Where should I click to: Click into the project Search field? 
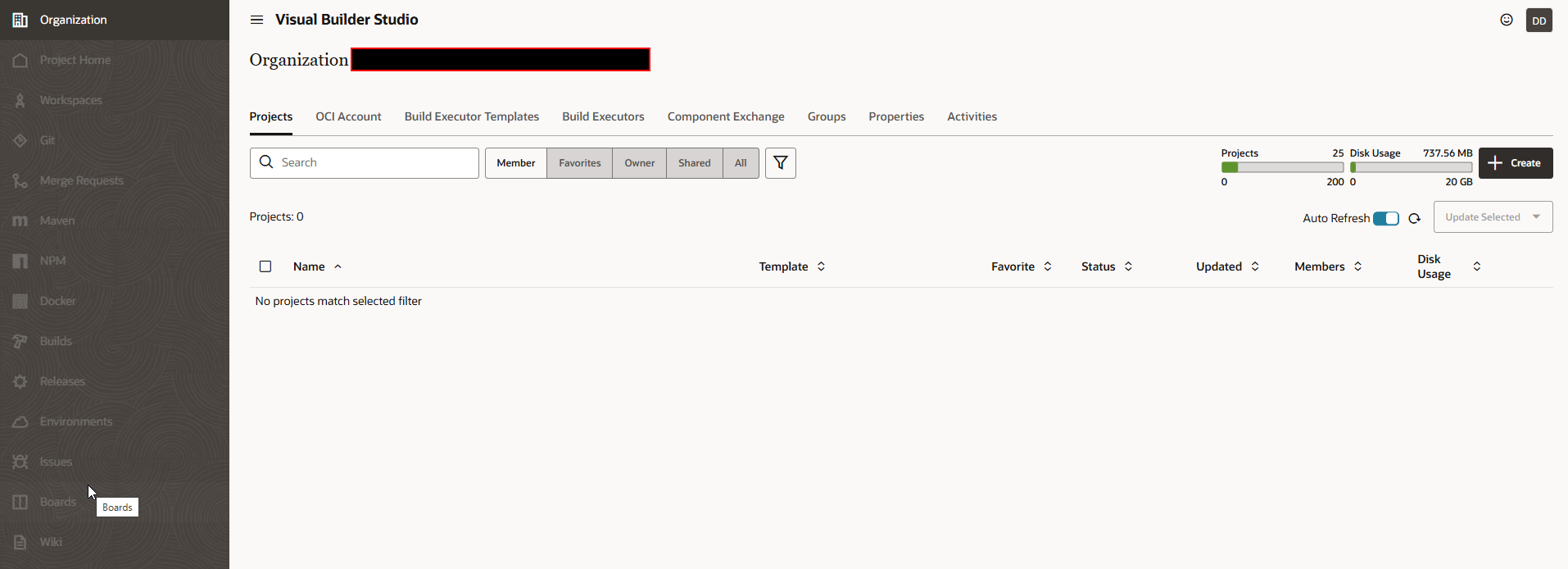pyautogui.click(x=365, y=163)
